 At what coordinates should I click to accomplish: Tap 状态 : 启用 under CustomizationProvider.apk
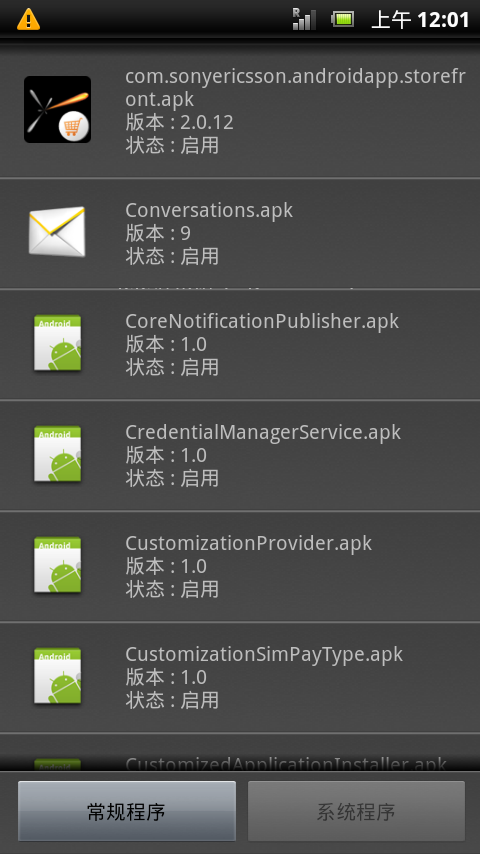click(172, 589)
